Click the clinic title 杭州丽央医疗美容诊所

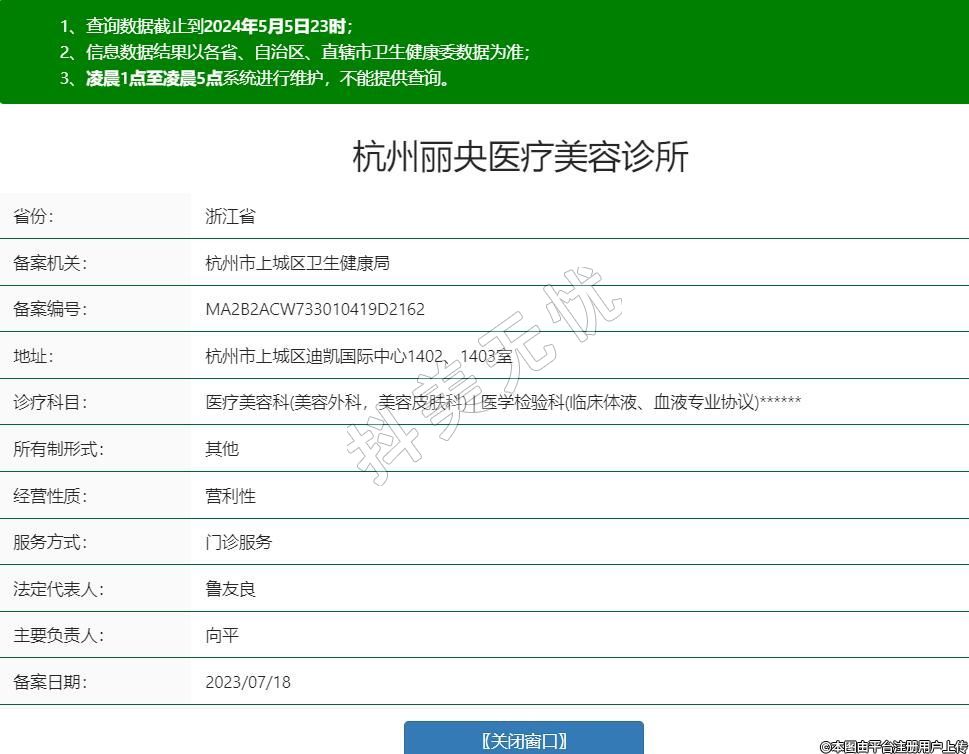point(520,157)
